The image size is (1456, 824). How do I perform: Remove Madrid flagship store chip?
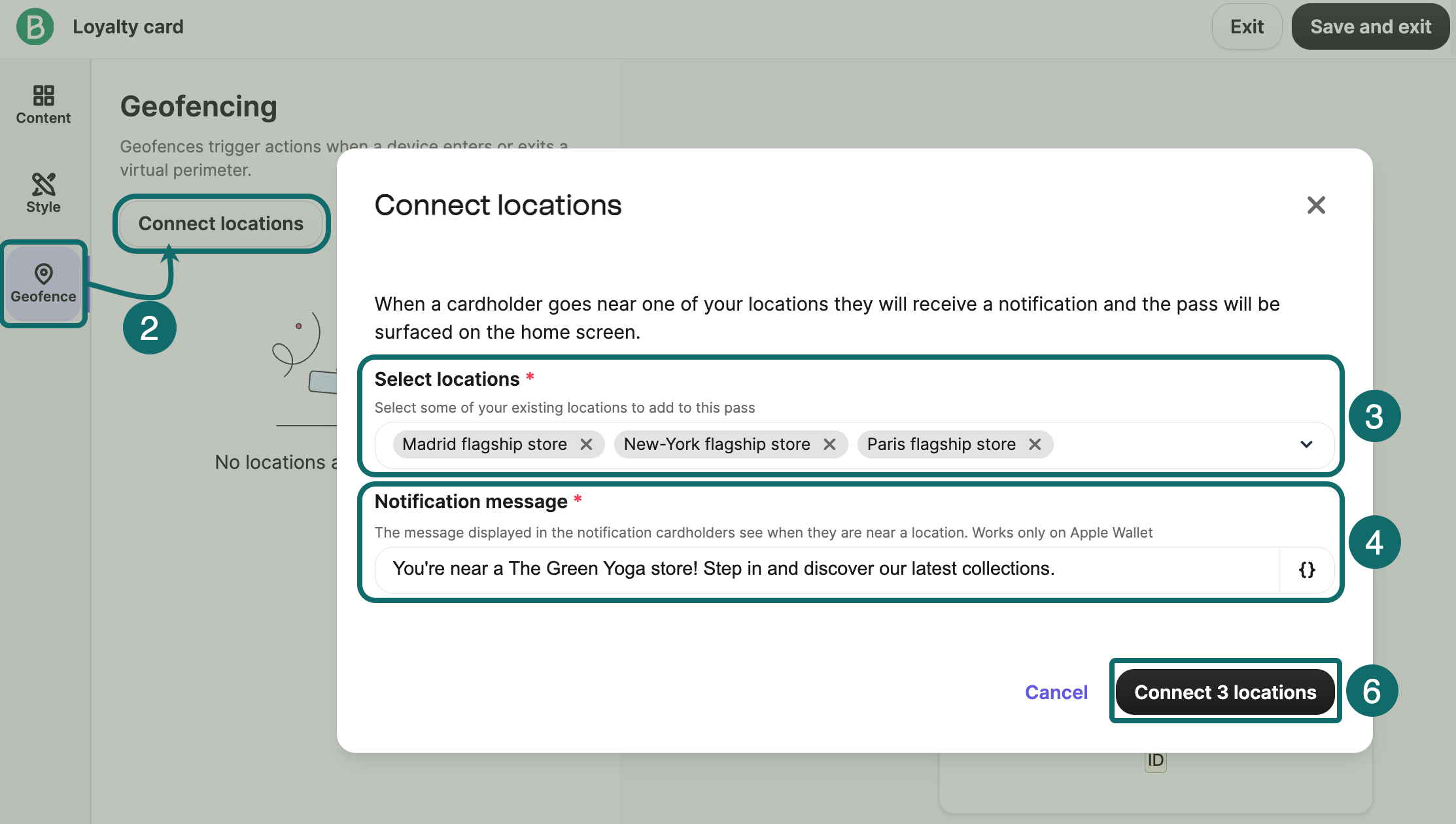586,445
